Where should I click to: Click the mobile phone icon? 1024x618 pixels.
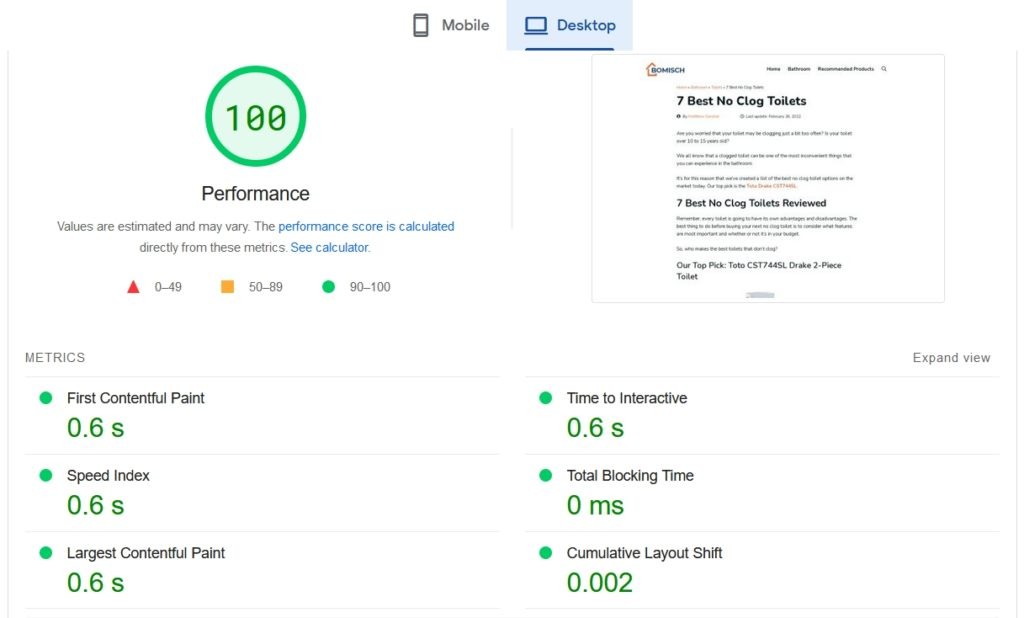(421, 25)
